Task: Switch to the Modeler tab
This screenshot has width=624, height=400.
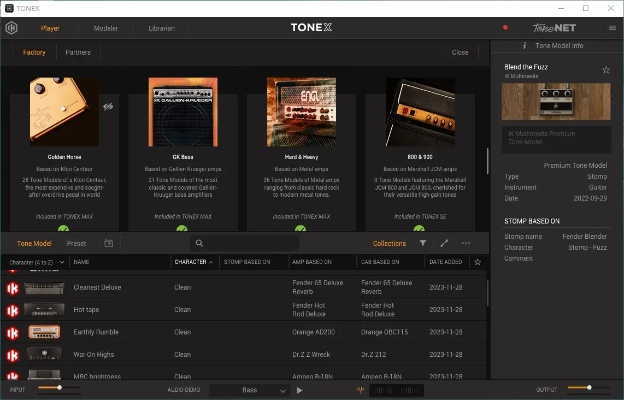Action: click(105, 28)
